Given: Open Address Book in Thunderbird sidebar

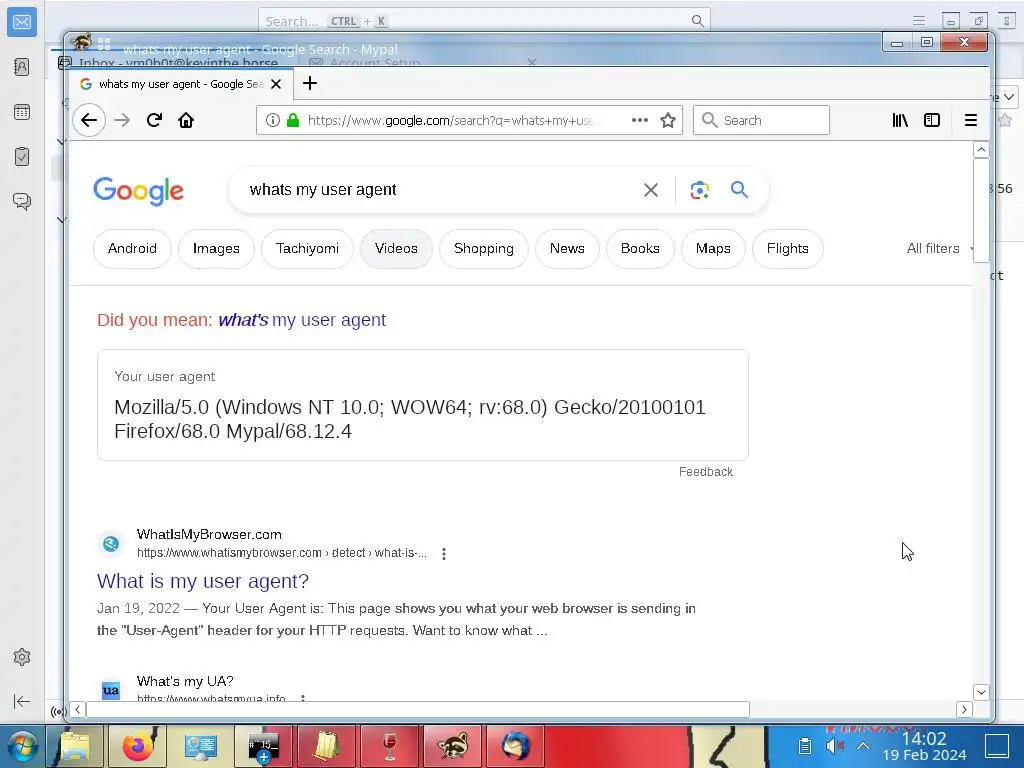Looking at the screenshot, I should pyautogui.click(x=22, y=67).
